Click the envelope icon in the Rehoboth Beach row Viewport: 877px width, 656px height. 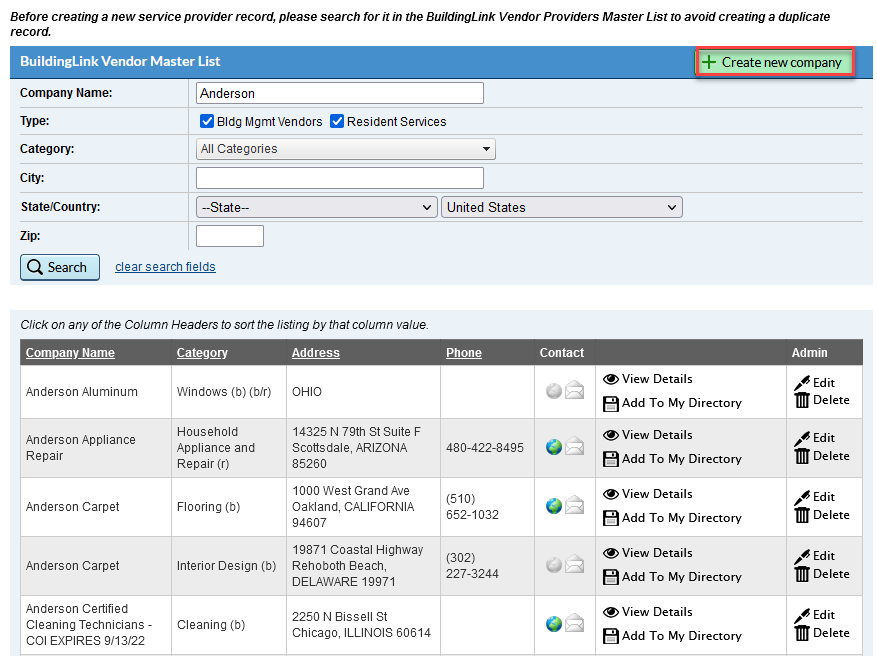tap(574, 564)
